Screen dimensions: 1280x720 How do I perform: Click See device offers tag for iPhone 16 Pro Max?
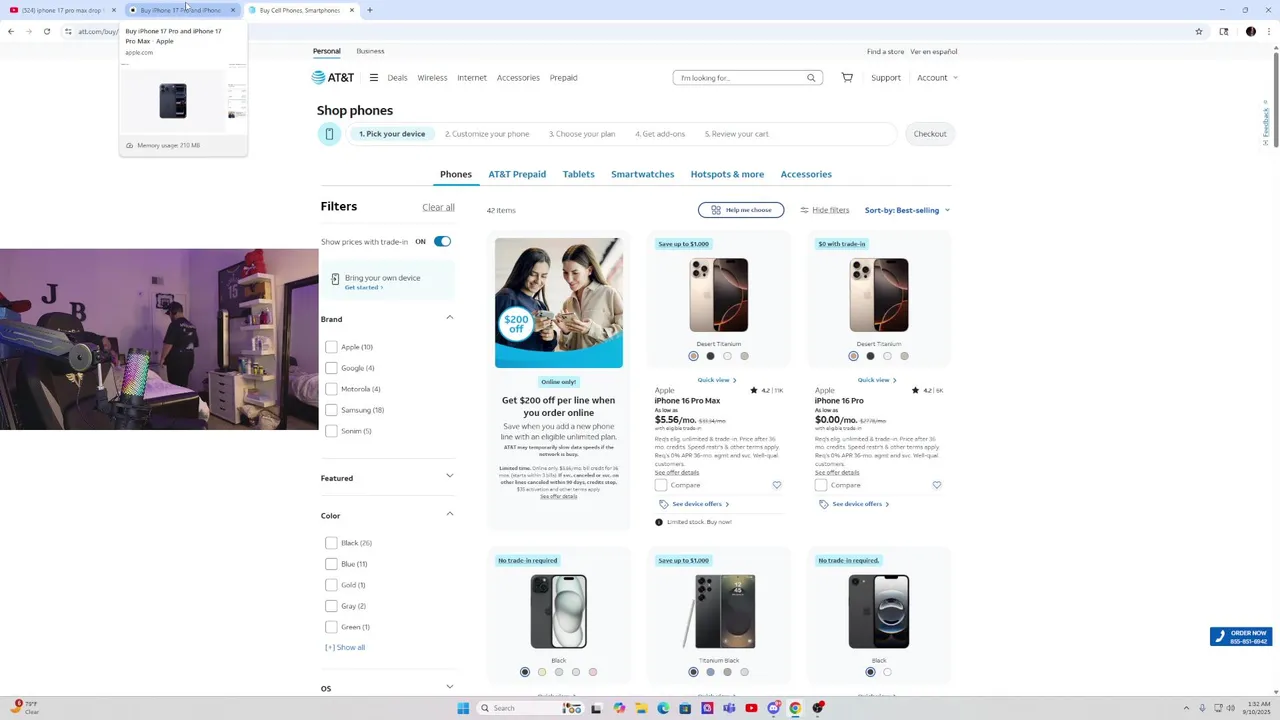pos(693,504)
